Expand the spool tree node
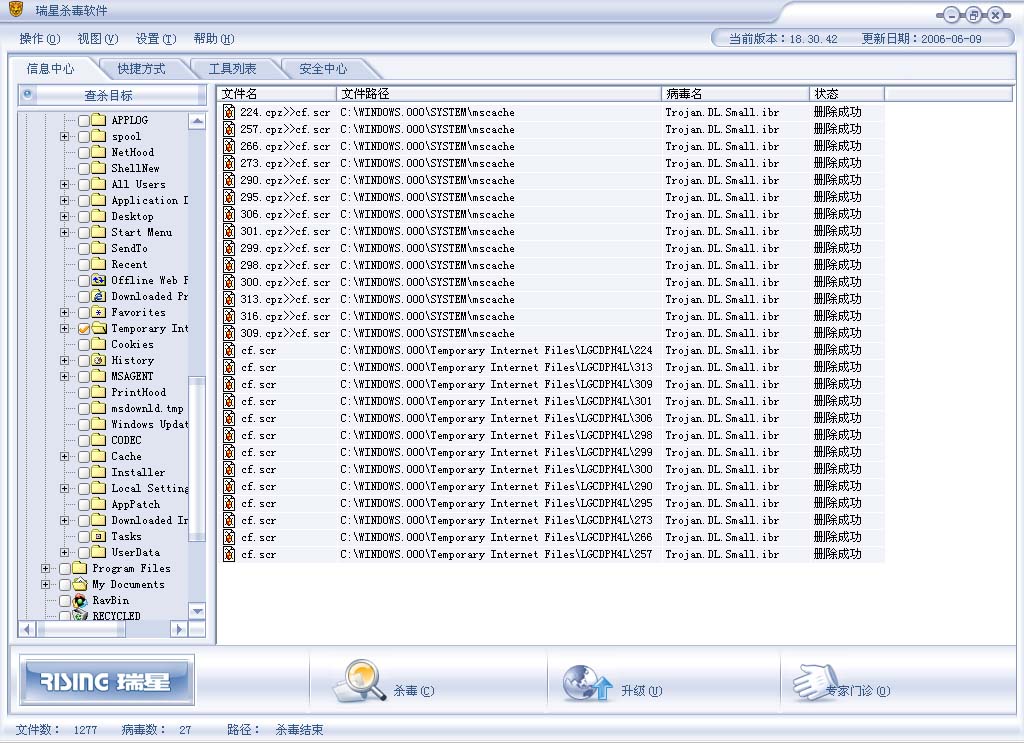 pos(64,136)
